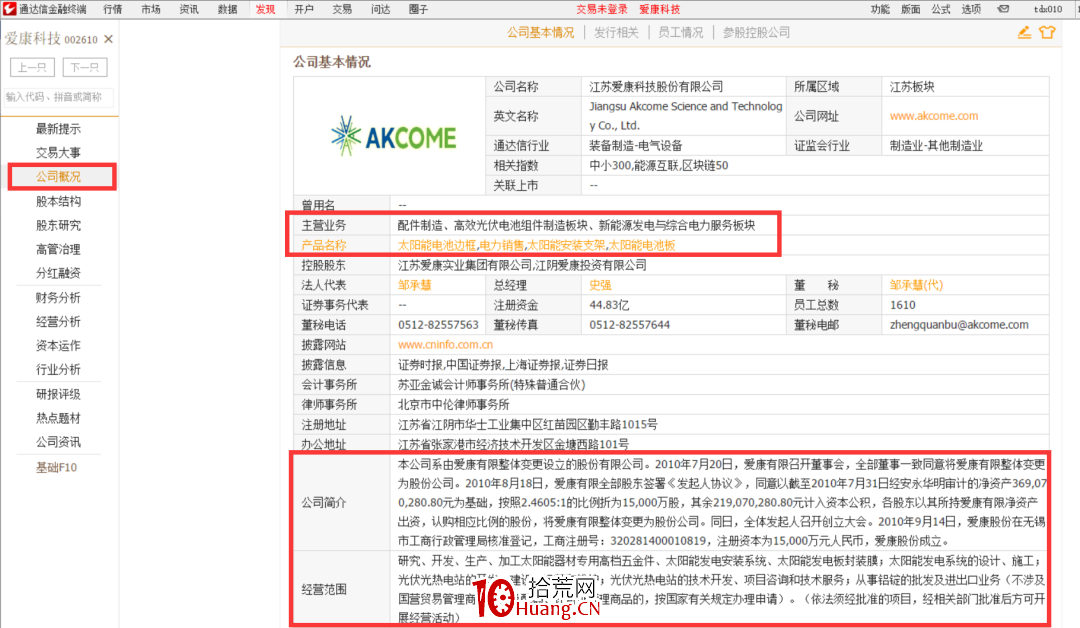Select 热点题材 in the sidebar
Image resolution: width=1080 pixels, height=628 pixels.
[59, 418]
